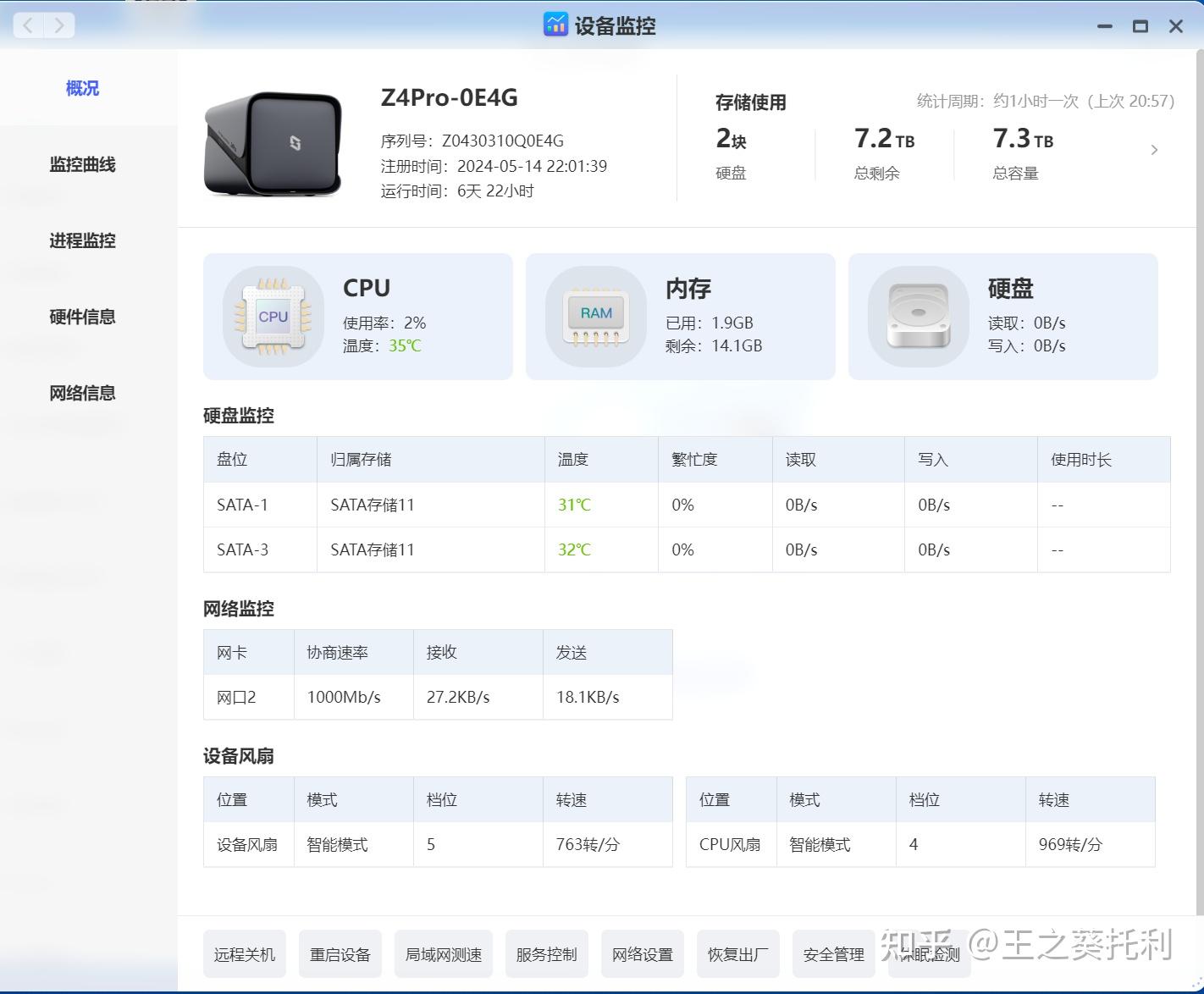The width and height of the screenshot is (1204, 994).
Task: Click the 恢复出厂 button
Action: coord(737,953)
